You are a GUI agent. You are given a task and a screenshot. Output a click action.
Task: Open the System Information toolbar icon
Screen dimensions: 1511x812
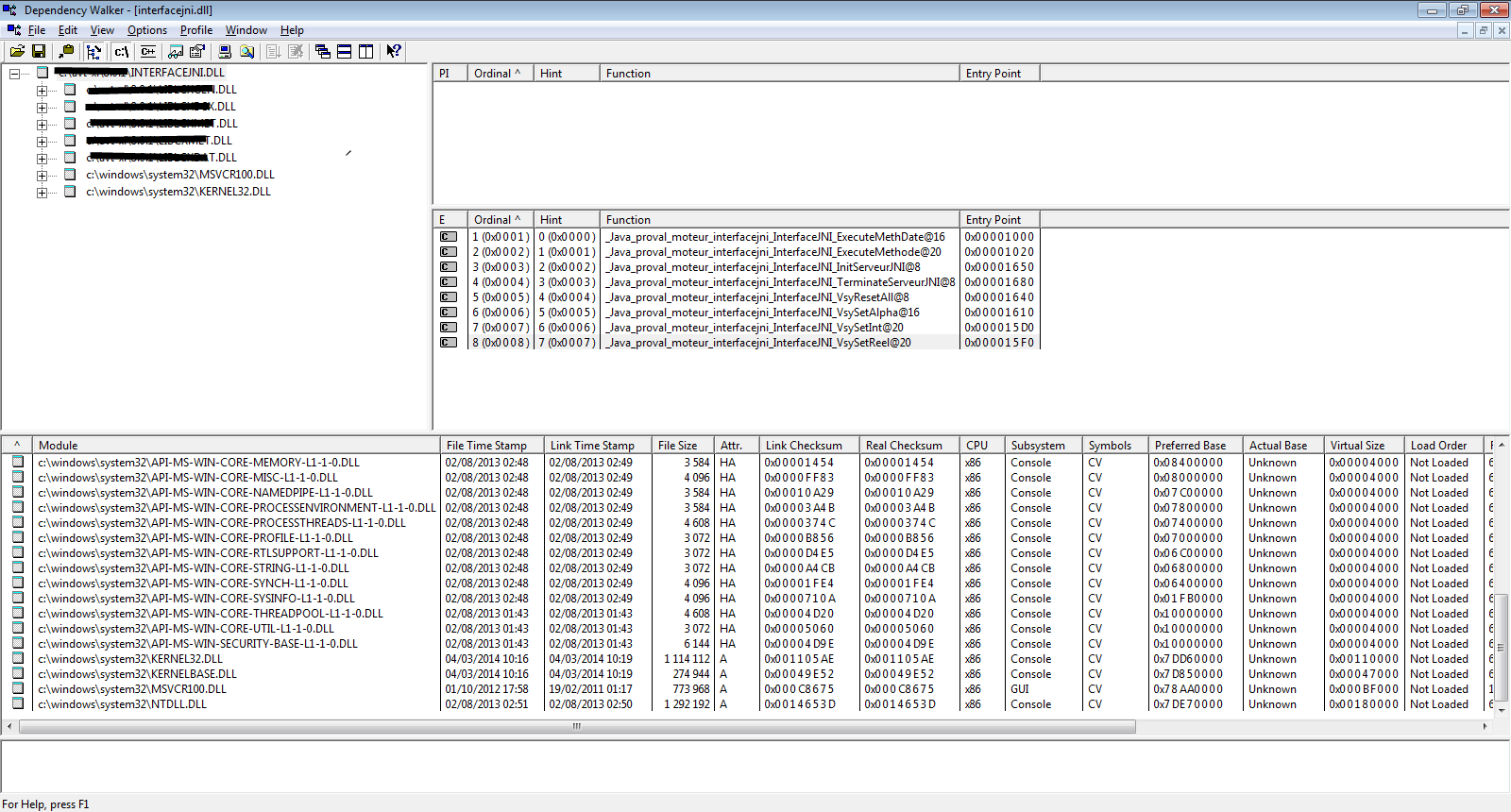(x=225, y=51)
